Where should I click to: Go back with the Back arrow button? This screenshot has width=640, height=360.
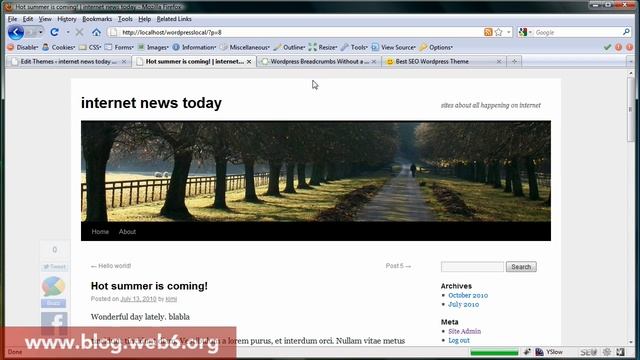(16, 32)
